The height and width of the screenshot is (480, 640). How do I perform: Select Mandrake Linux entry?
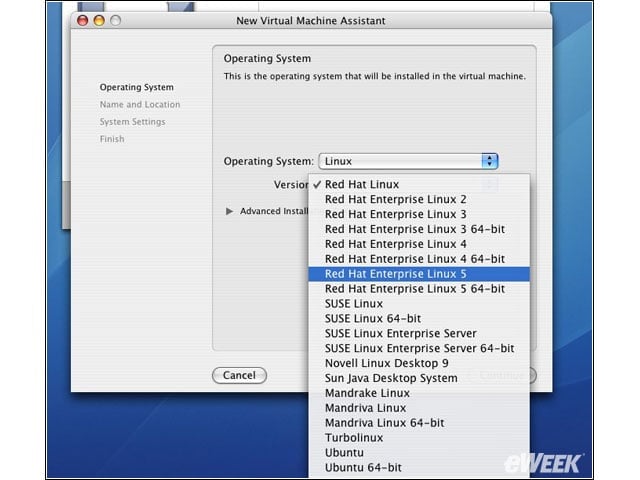[x=419, y=393]
